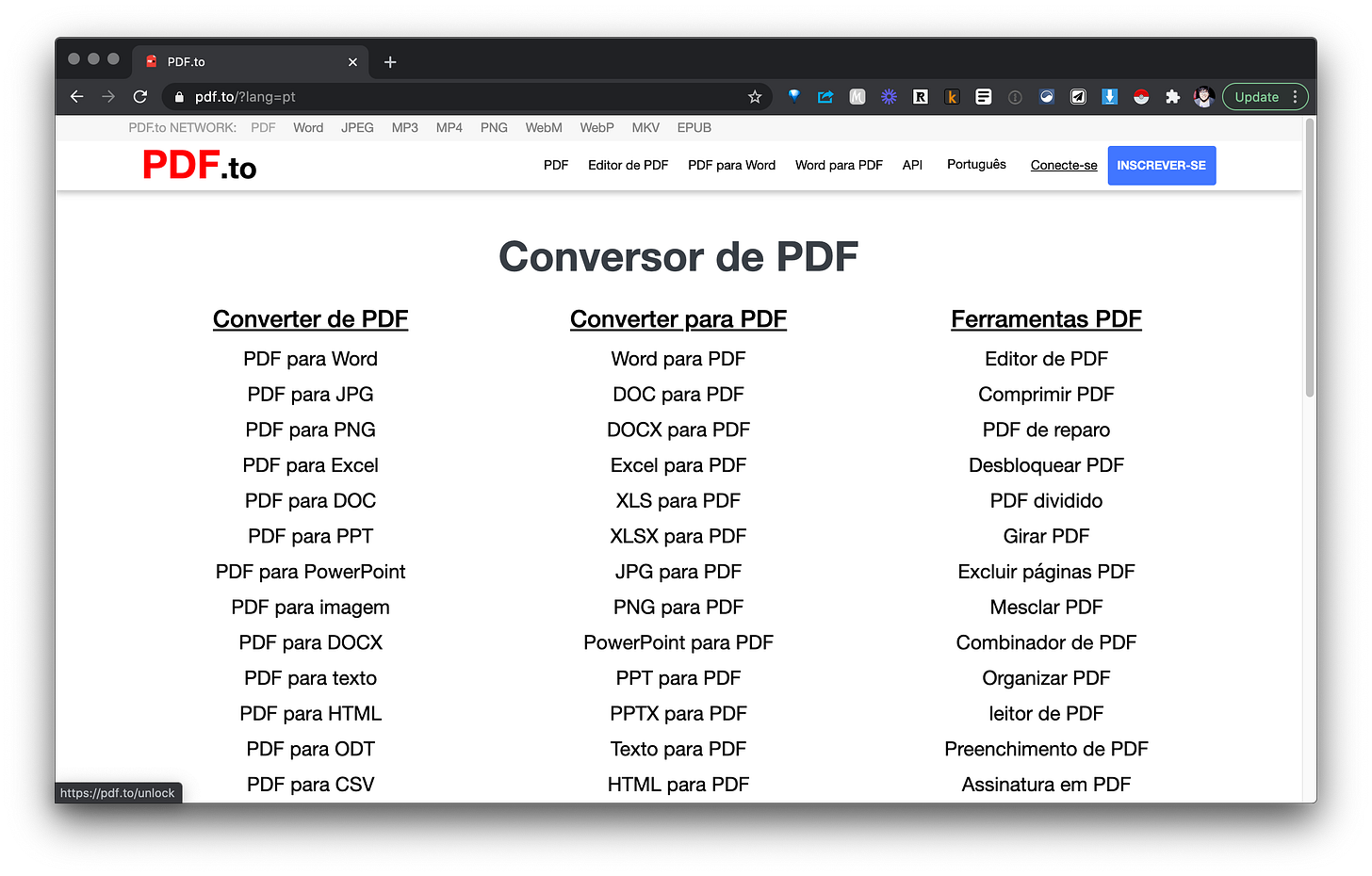Select Editor de PDF in navigation

coord(628,165)
